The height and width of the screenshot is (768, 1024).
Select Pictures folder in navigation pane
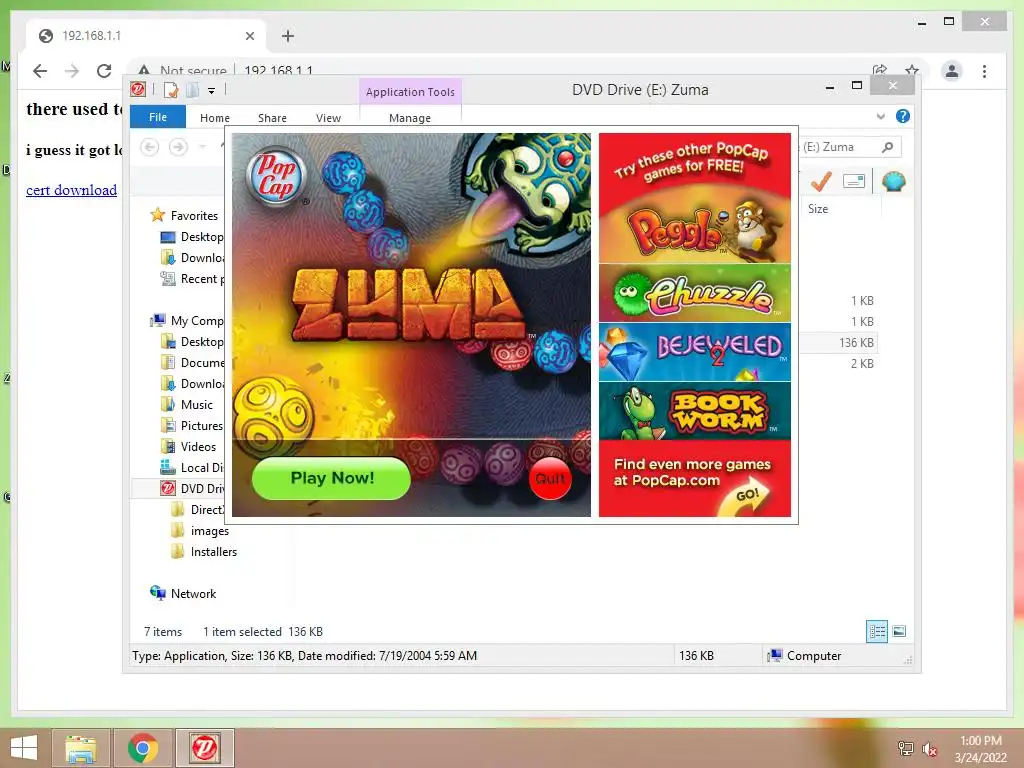[192, 426]
